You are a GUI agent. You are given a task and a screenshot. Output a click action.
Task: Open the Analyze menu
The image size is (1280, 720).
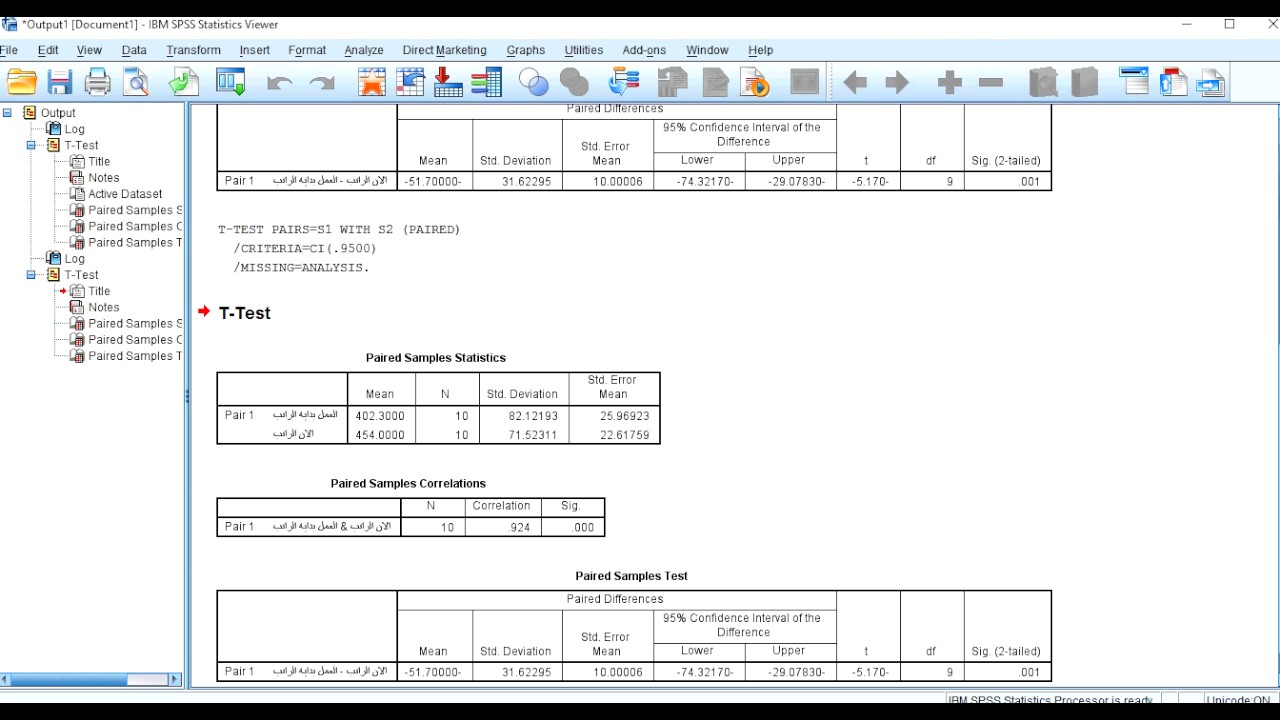(x=364, y=50)
